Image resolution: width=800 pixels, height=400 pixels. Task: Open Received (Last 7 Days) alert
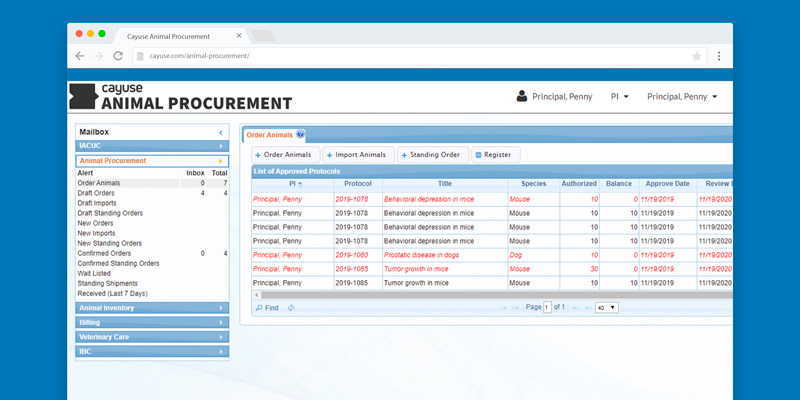click(x=113, y=294)
